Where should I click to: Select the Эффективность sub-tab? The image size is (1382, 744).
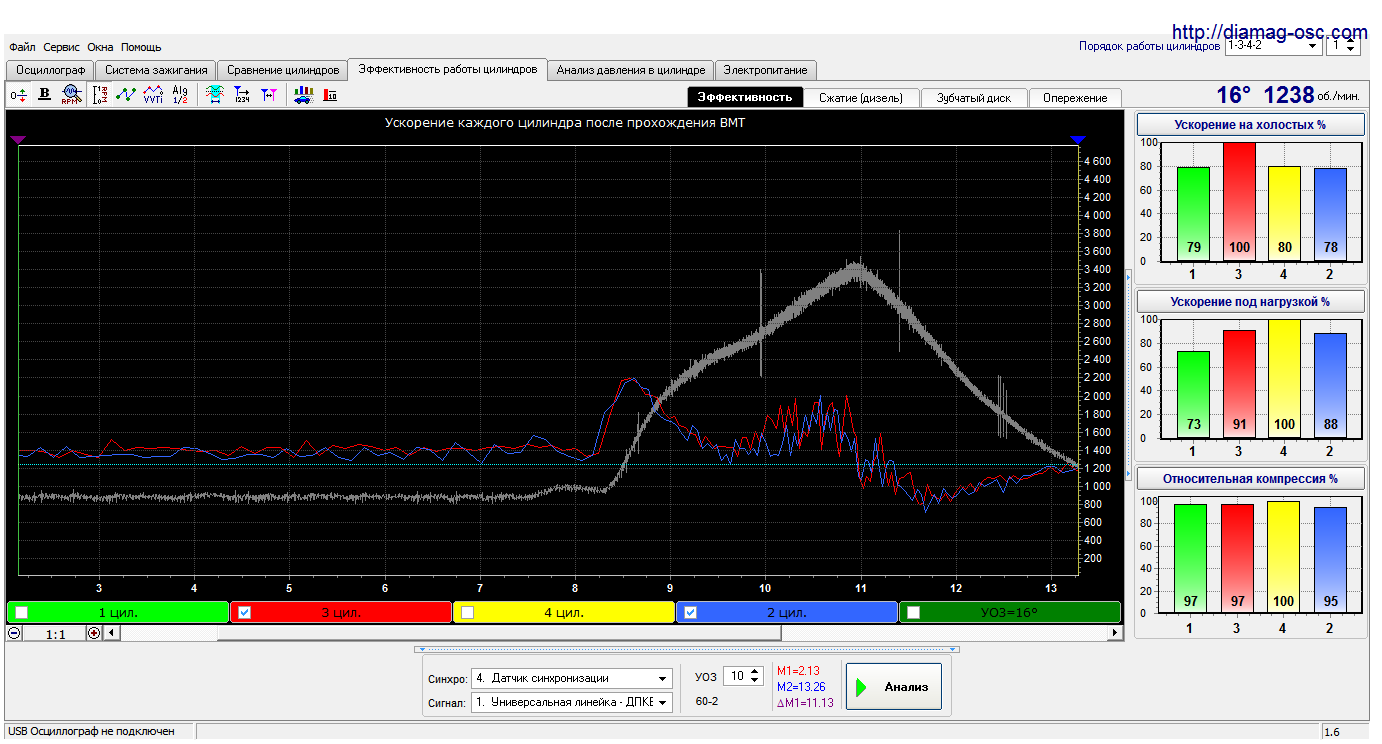745,97
